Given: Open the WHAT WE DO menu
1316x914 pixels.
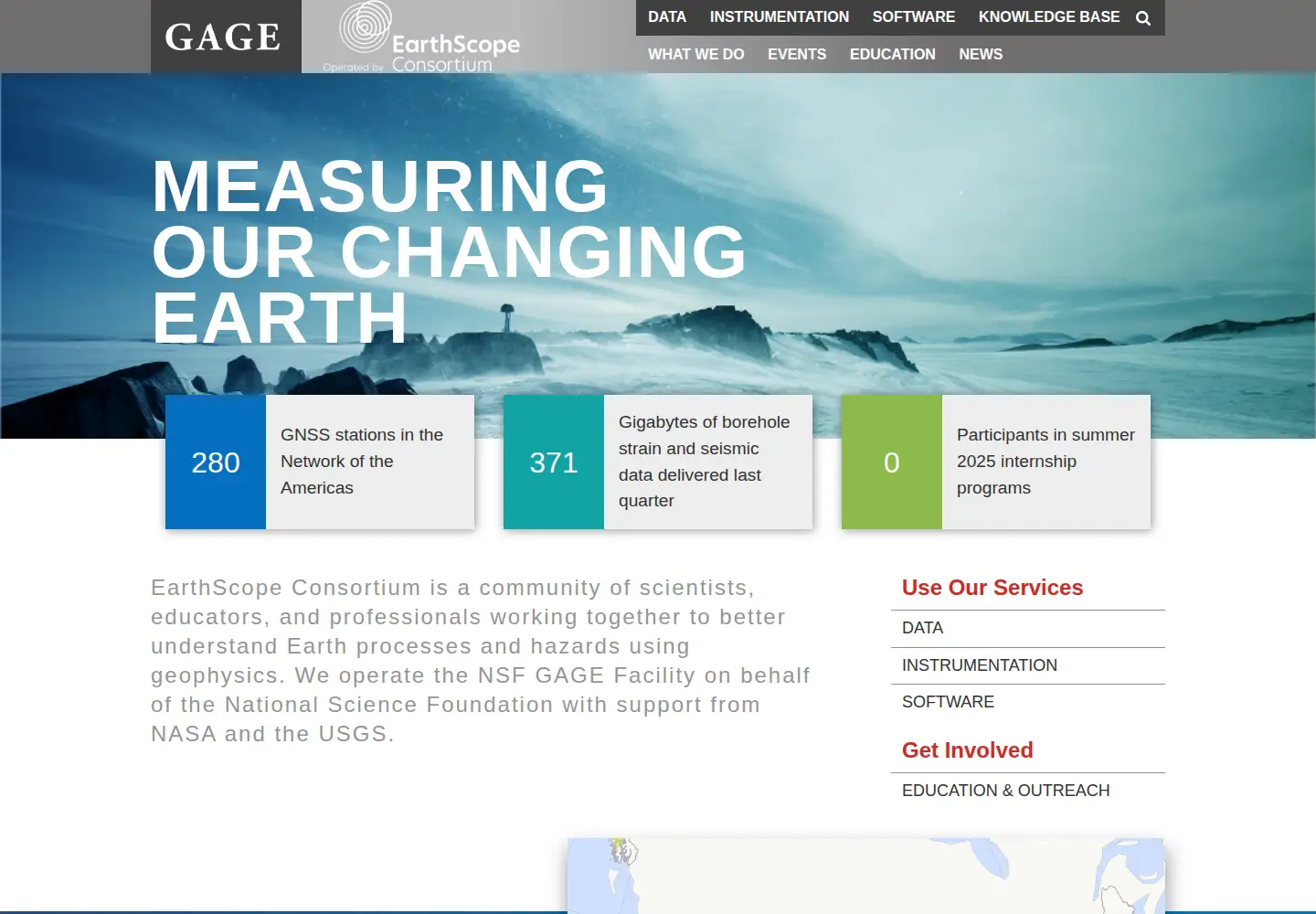Looking at the screenshot, I should point(696,55).
